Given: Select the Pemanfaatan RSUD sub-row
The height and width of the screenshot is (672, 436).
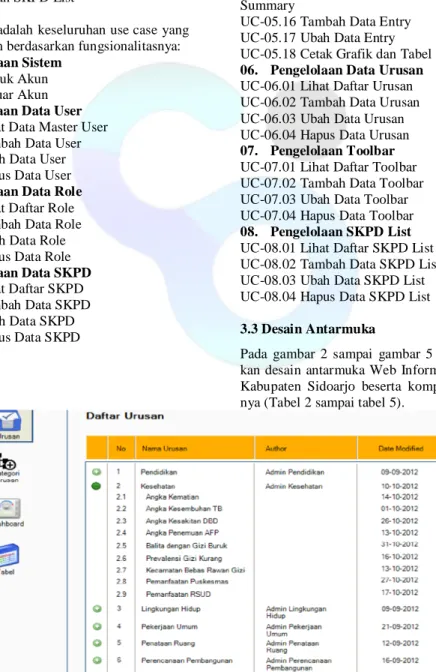Looking at the screenshot, I should coord(178,594).
